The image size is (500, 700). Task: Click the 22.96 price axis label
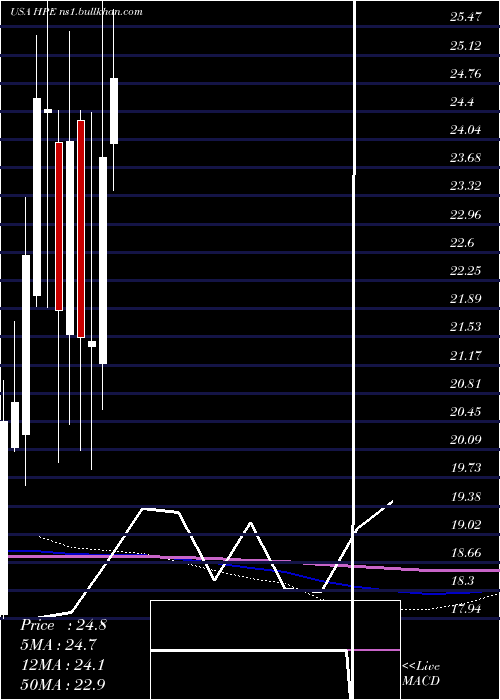click(x=466, y=214)
